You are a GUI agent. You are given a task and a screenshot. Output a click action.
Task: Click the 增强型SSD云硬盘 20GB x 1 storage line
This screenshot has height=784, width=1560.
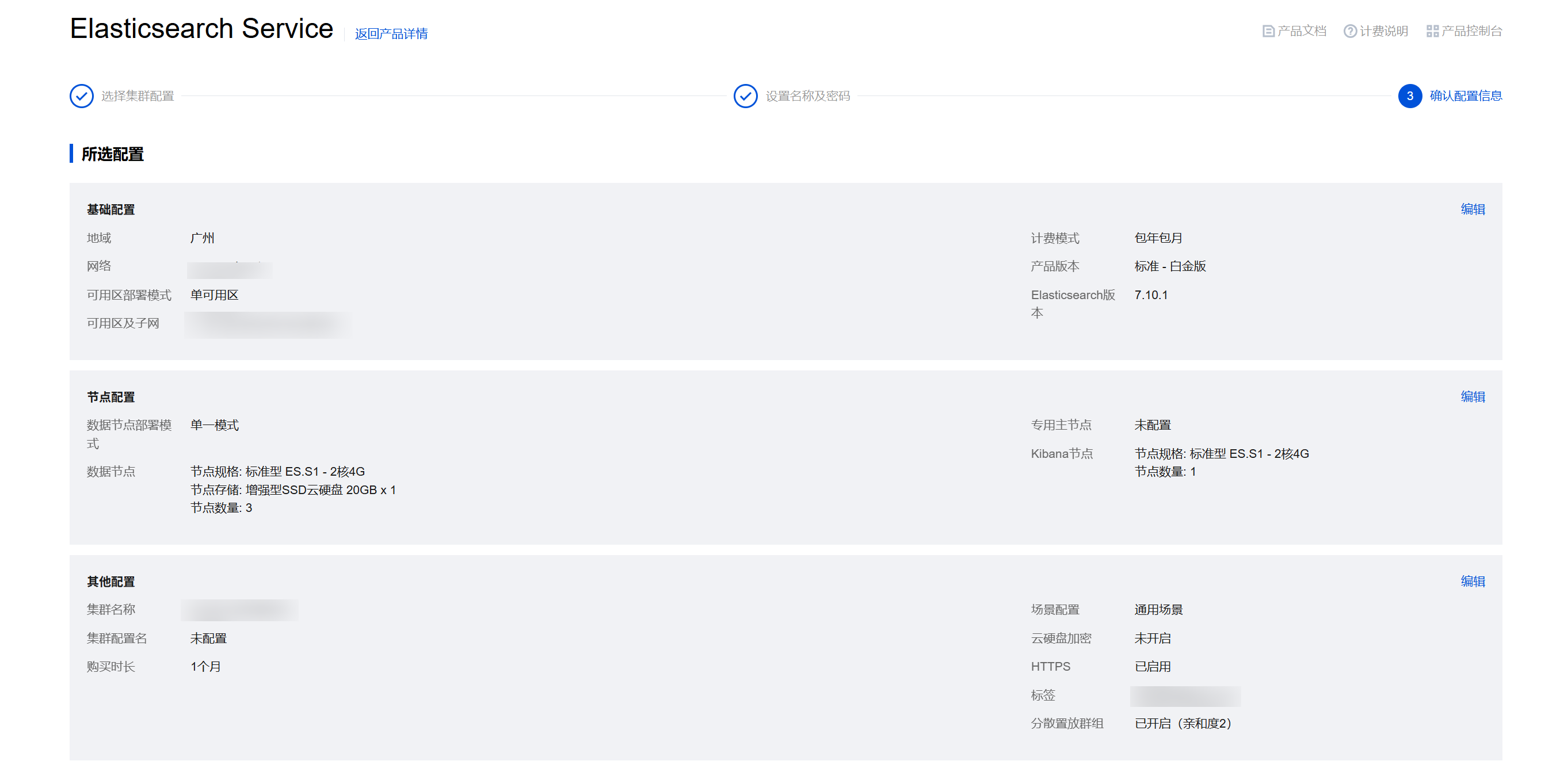(293, 489)
